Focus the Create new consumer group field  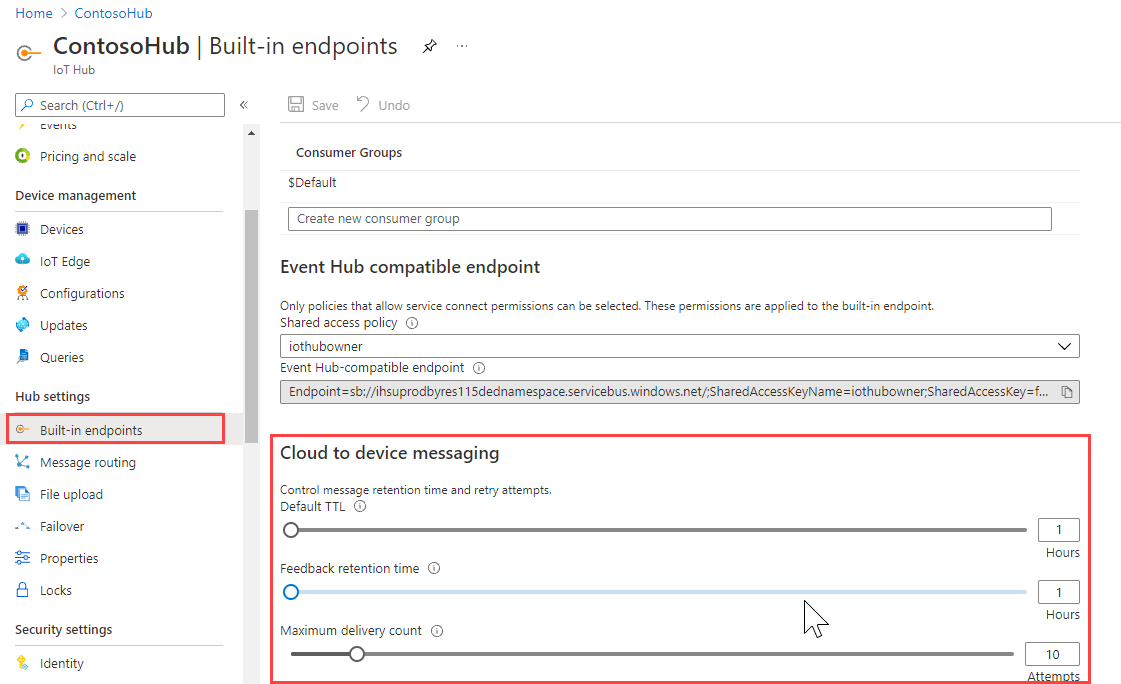(x=669, y=219)
